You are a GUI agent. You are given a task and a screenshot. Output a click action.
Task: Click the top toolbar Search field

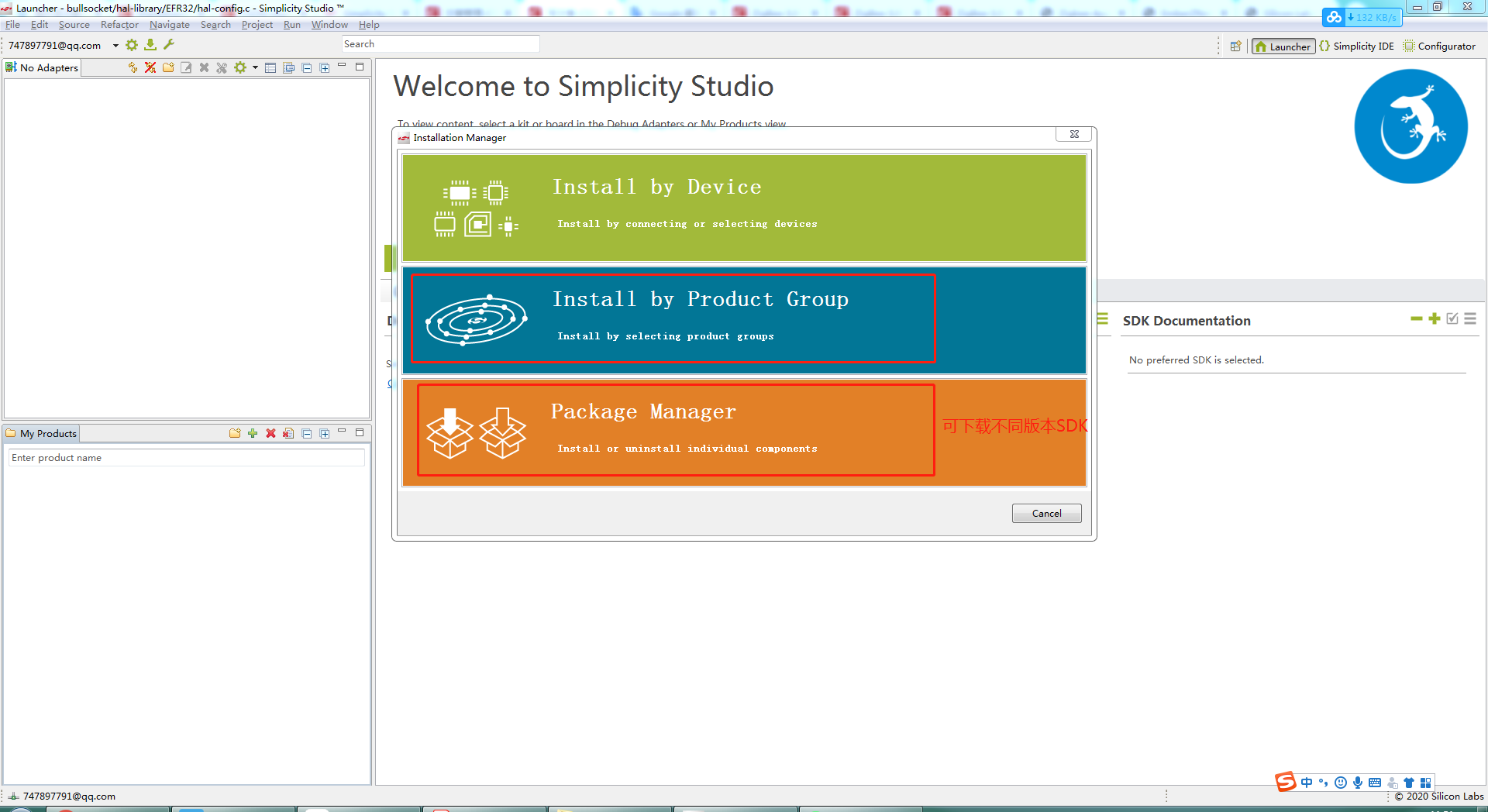440,44
